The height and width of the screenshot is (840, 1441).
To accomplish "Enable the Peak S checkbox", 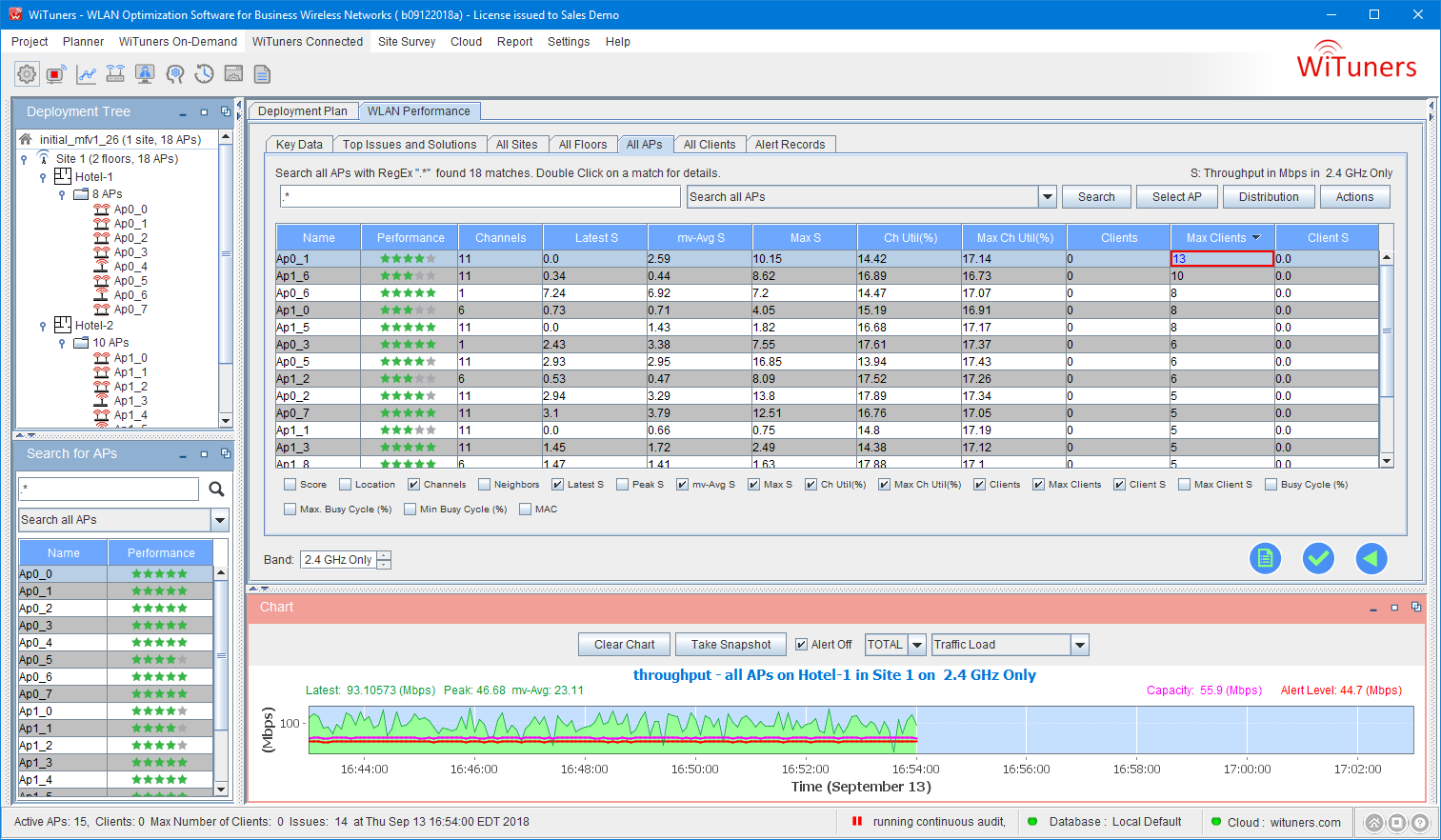I will 623,485.
